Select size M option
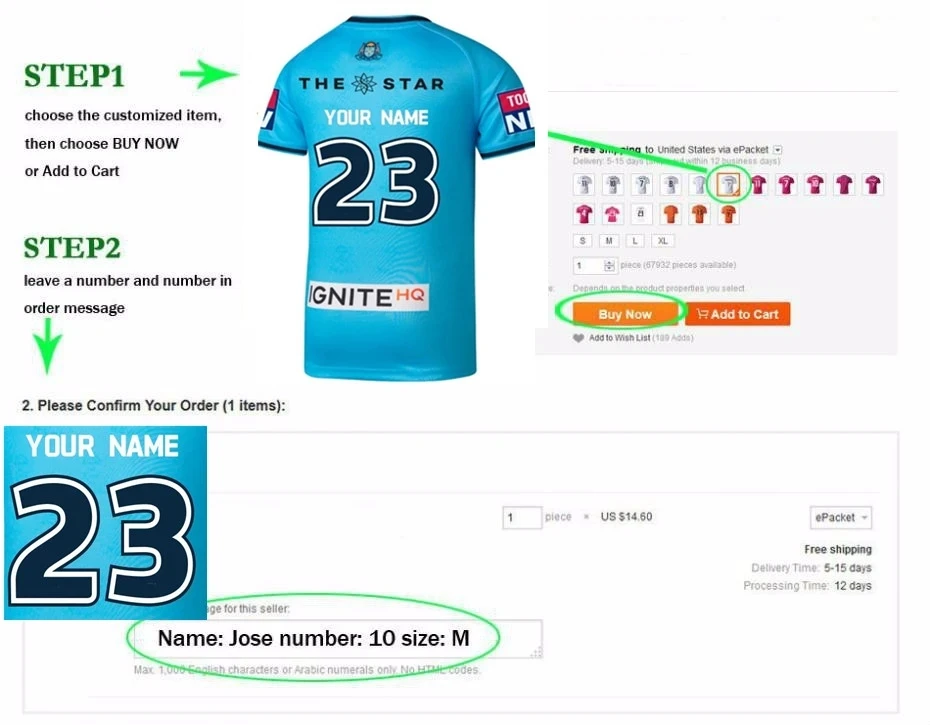The height and width of the screenshot is (725, 930). pyautogui.click(x=609, y=241)
